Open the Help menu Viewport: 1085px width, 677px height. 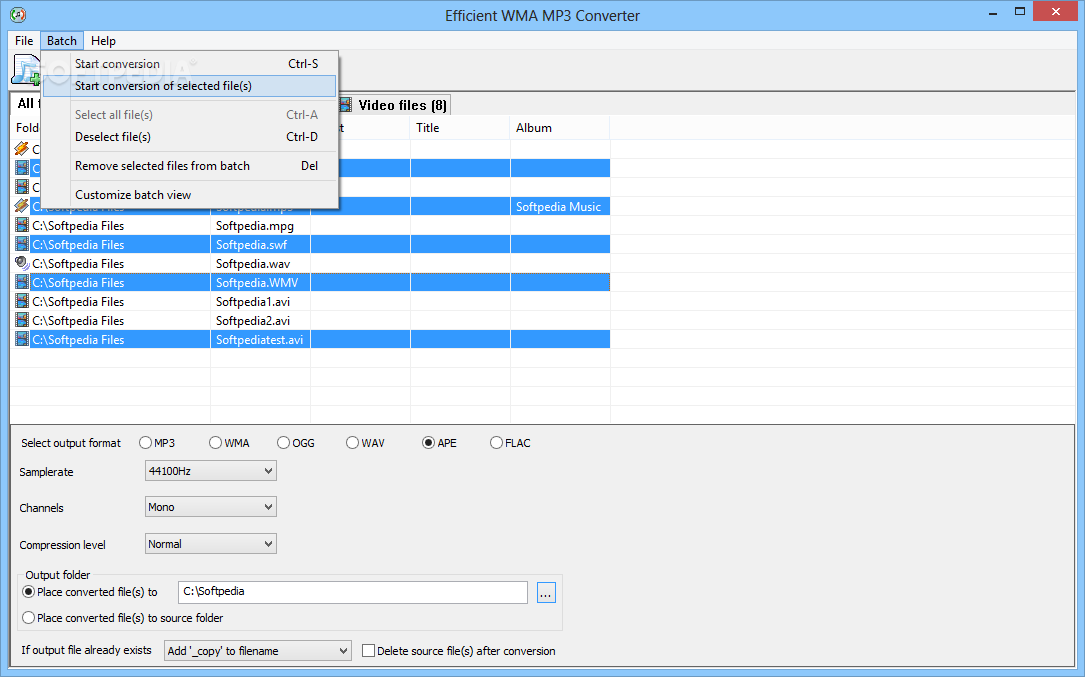[103, 41]
